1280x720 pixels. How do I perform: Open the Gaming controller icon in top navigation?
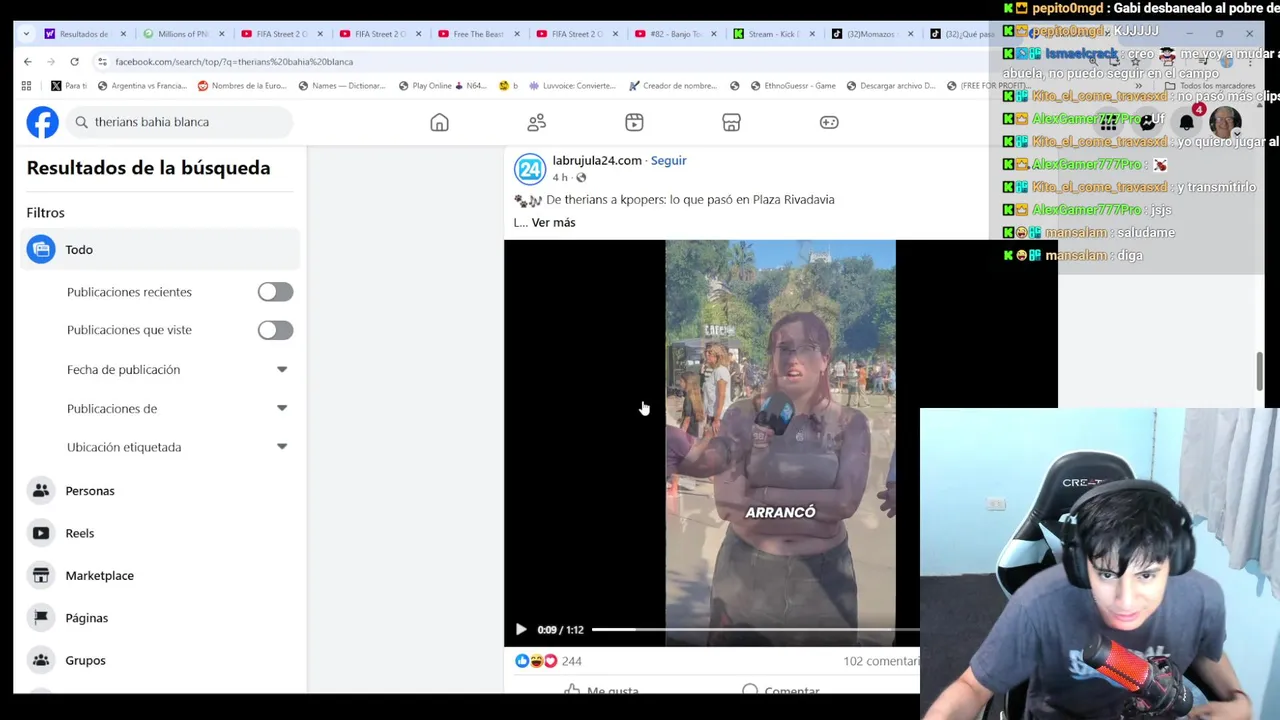click(829, 122)
